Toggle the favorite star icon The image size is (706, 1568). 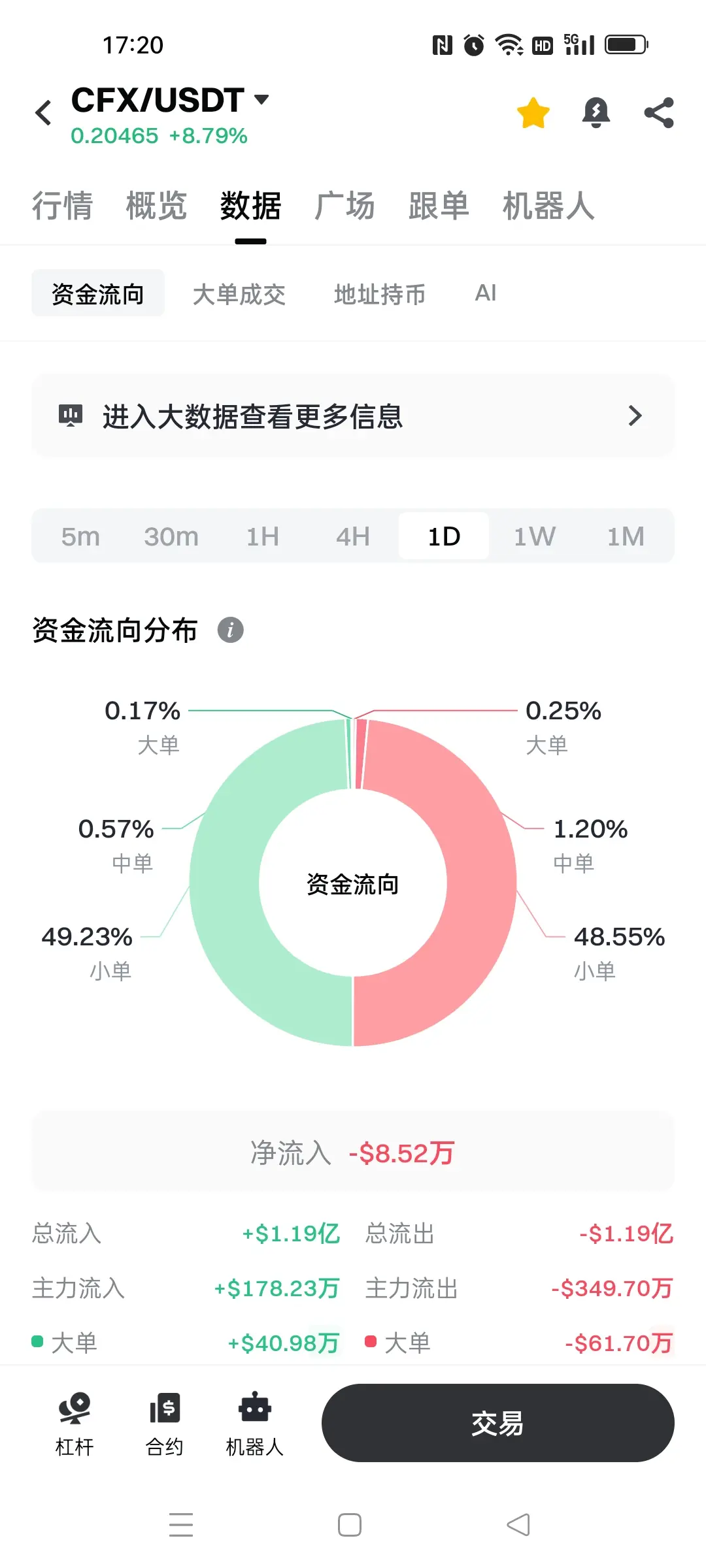tap(533, 113)
